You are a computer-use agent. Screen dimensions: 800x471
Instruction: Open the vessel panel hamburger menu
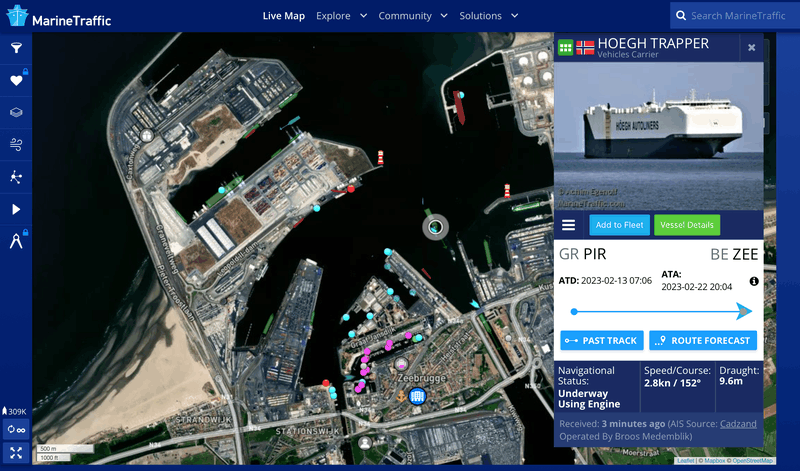click(x=568, y=225)
